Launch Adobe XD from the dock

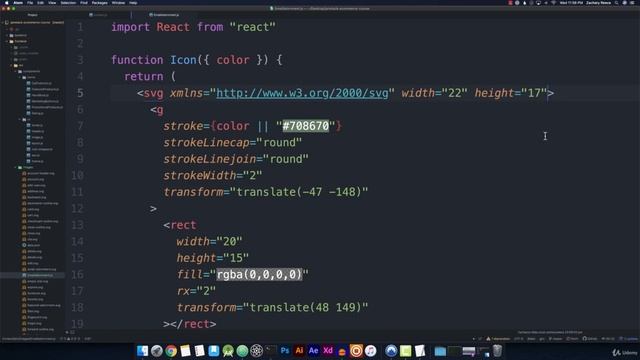click(328, 351)
